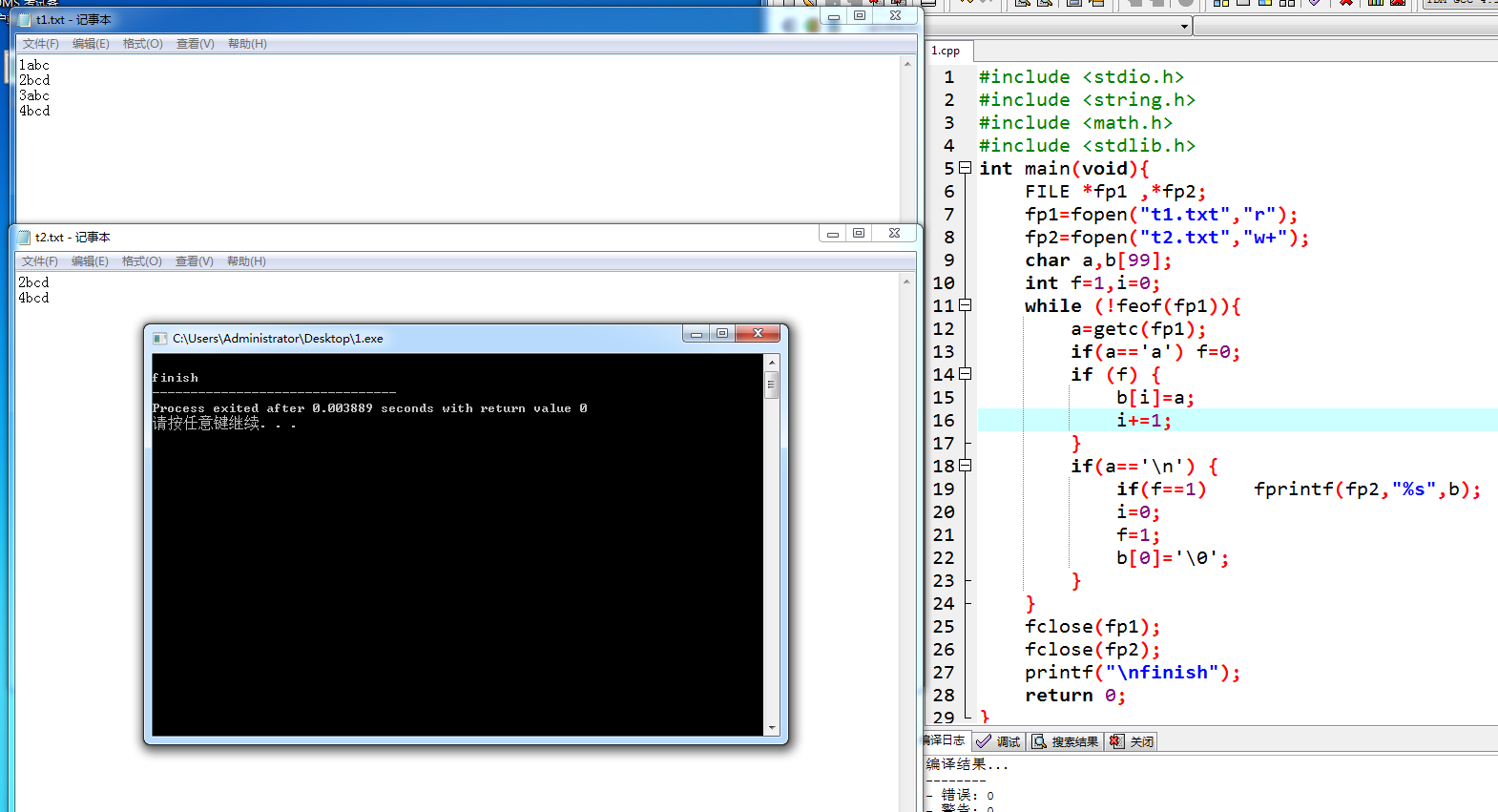Click the 'fclose(fp1);' code line
This screenshot has height=812, width=1498.
pos(1093,626)
